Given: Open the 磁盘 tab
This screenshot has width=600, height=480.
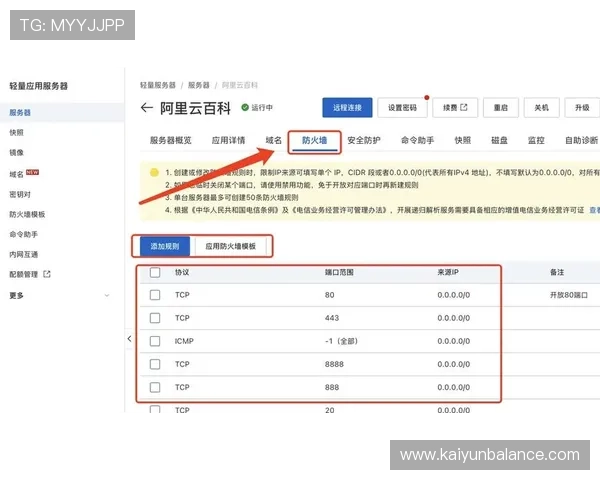Looking at the screenshot, I should (x=499, y=140).
